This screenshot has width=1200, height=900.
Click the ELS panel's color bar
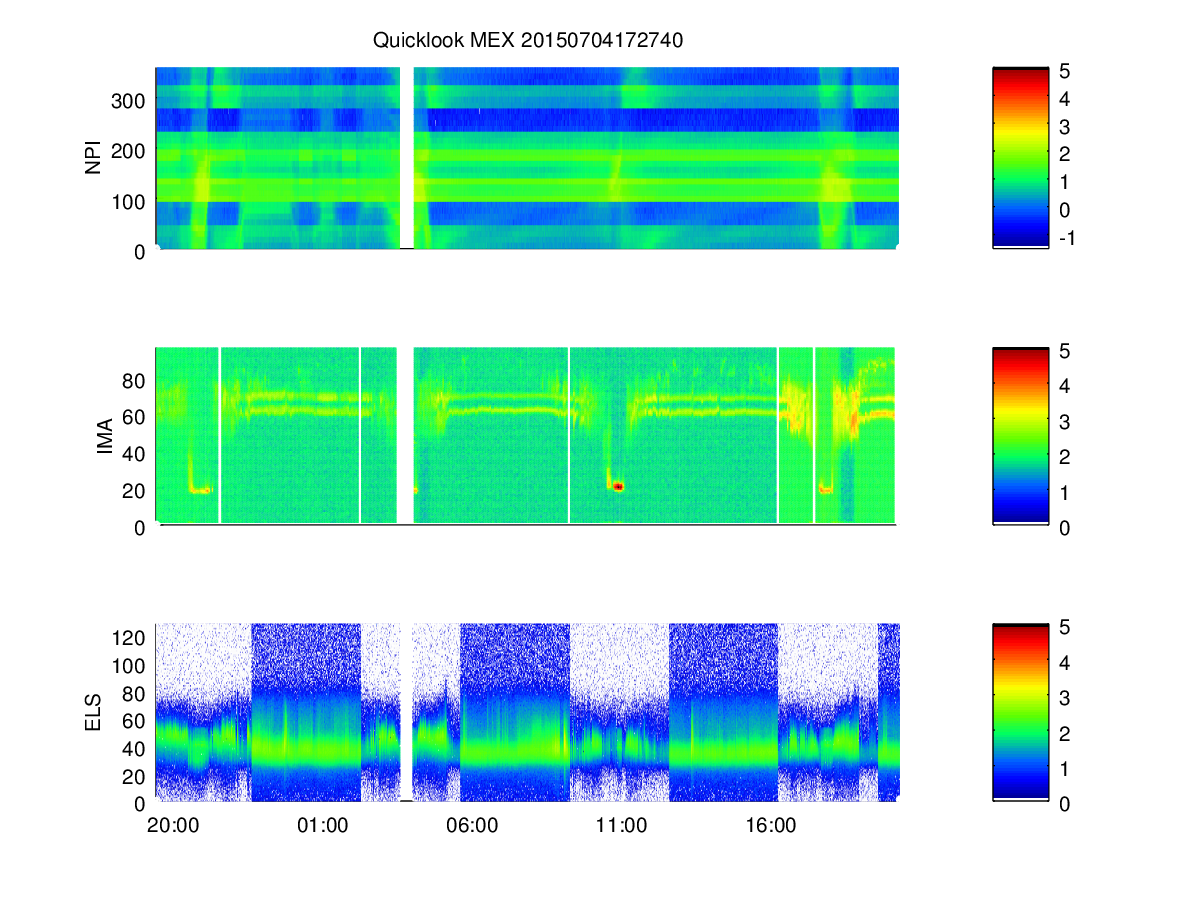(1020, 712)
